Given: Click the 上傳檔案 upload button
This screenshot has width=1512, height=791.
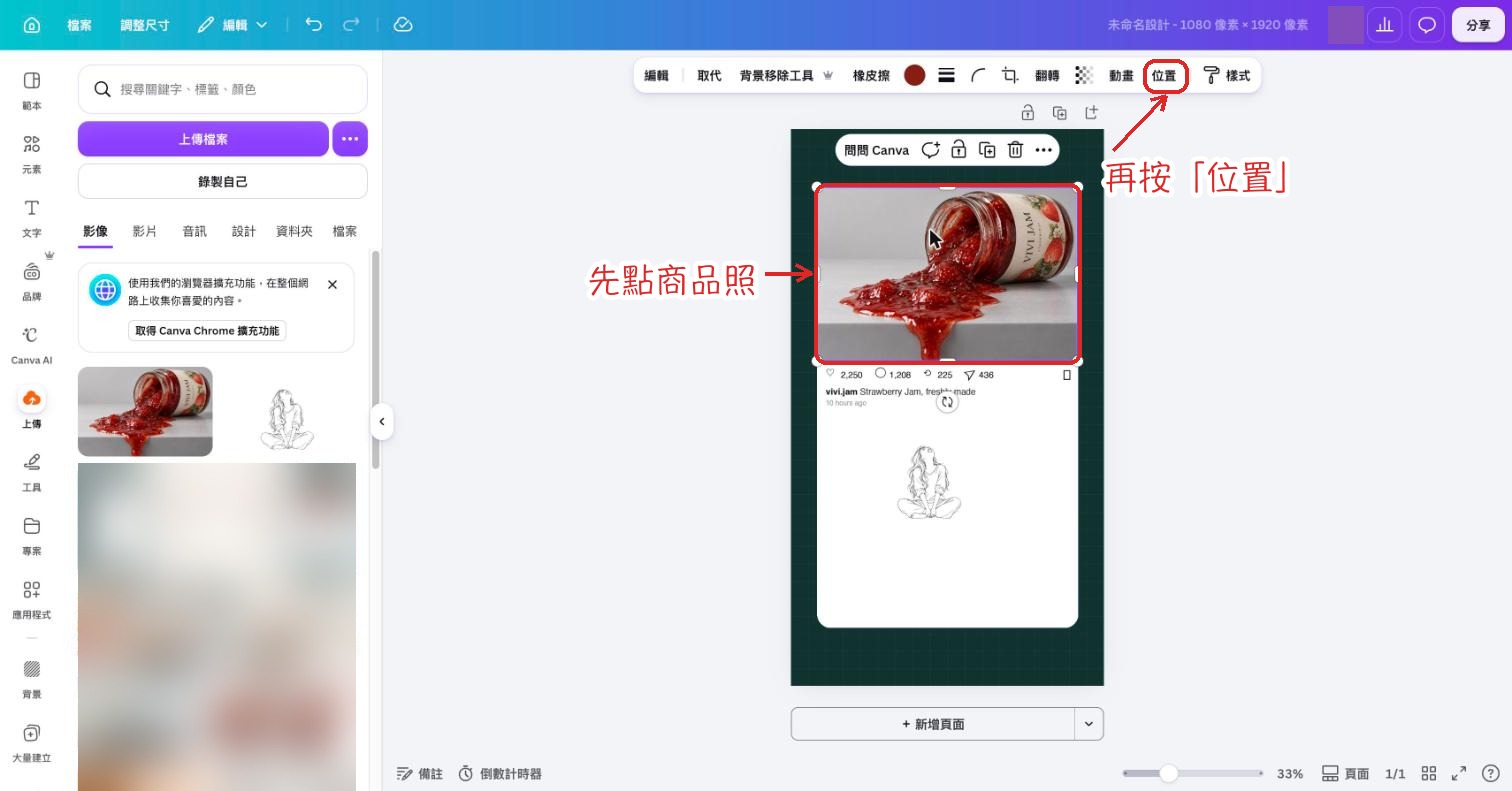Looking at the screenshot, I should [203, 139].
